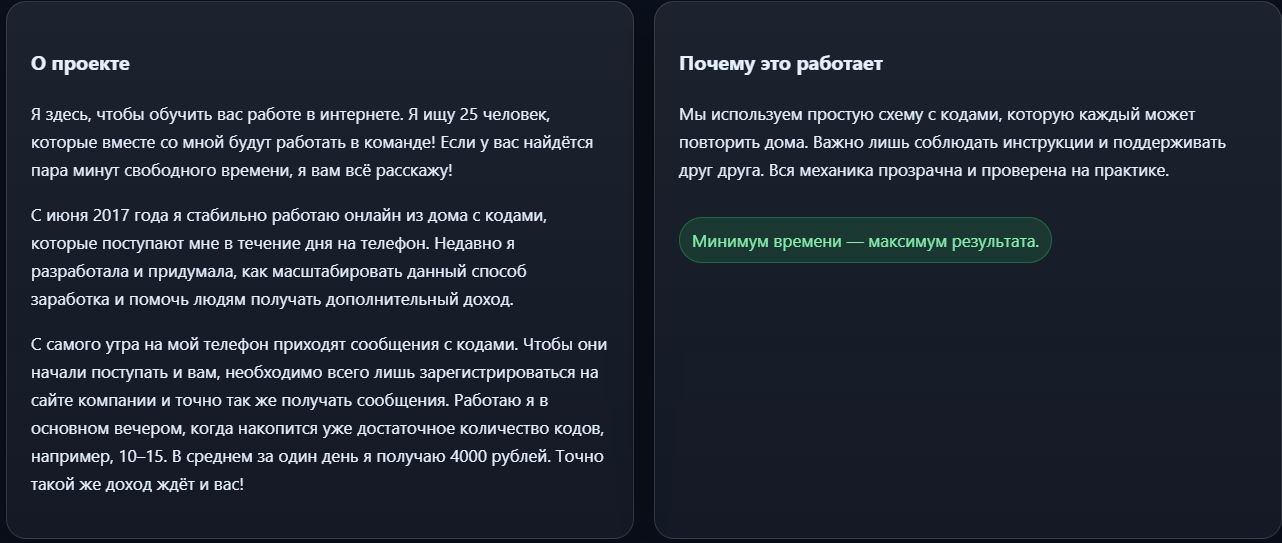Viewport: 1282px width, 543px height.
Task: Click the green "Минимум времени" pill badge
Action: point(865,241)
